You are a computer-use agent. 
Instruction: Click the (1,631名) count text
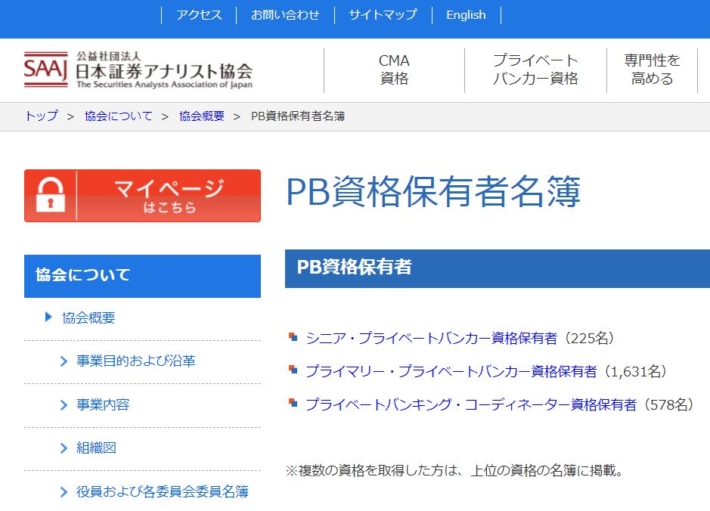click(634, 371)
